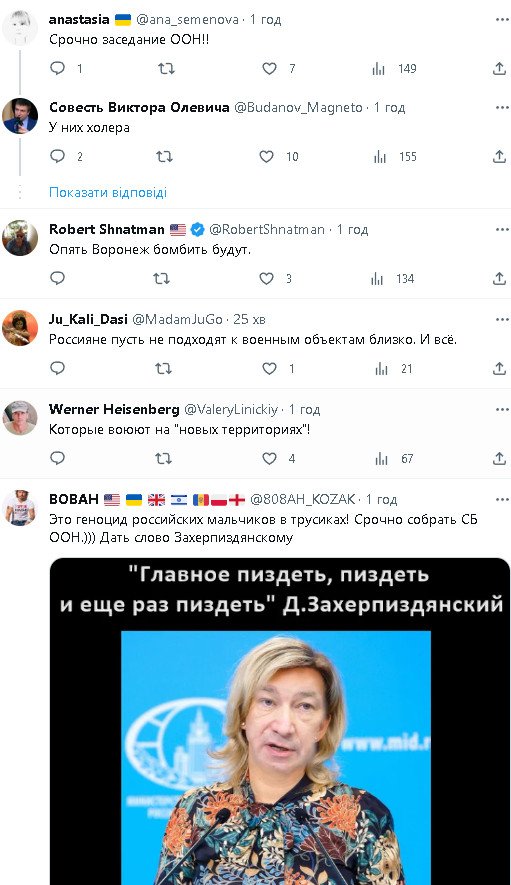Open the Захерпиздянский meme image
The width and height of the screenshot is (511, 885).
[279, 721]
